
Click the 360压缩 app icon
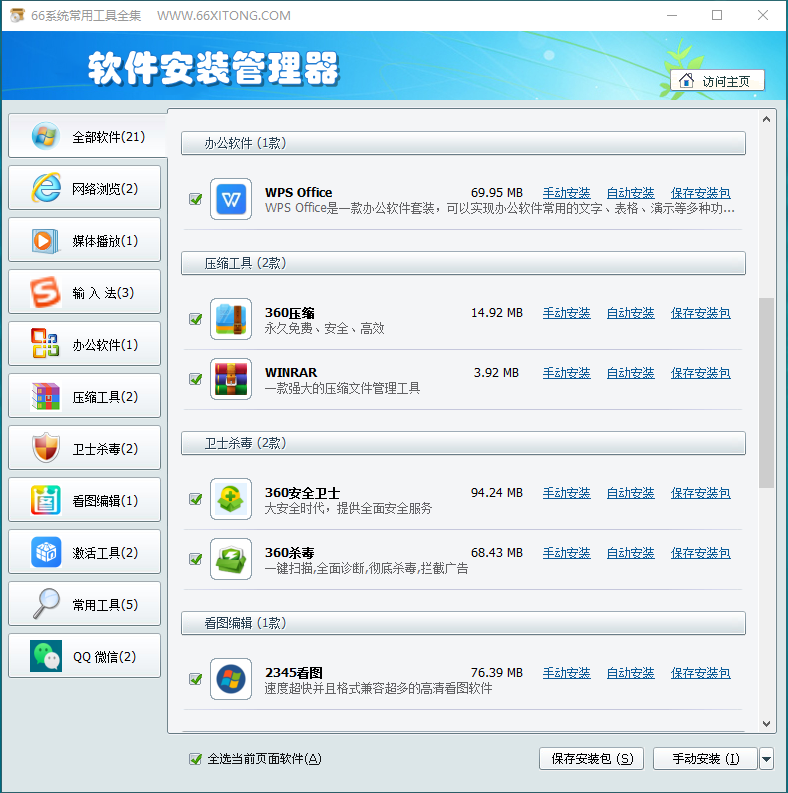[231, 319]
